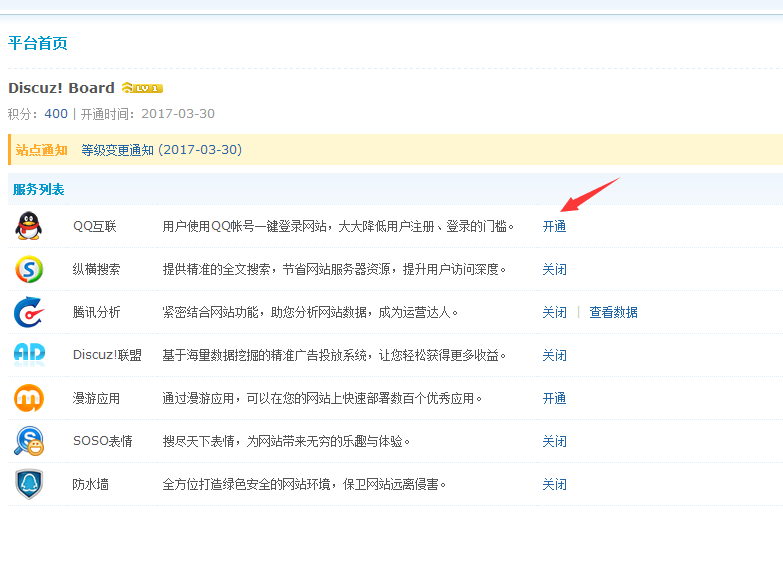783x563 pixels.
Task: Click the SOSO表情 description about 天下表情
Action: pyautogui.click(x=286, y=442)
